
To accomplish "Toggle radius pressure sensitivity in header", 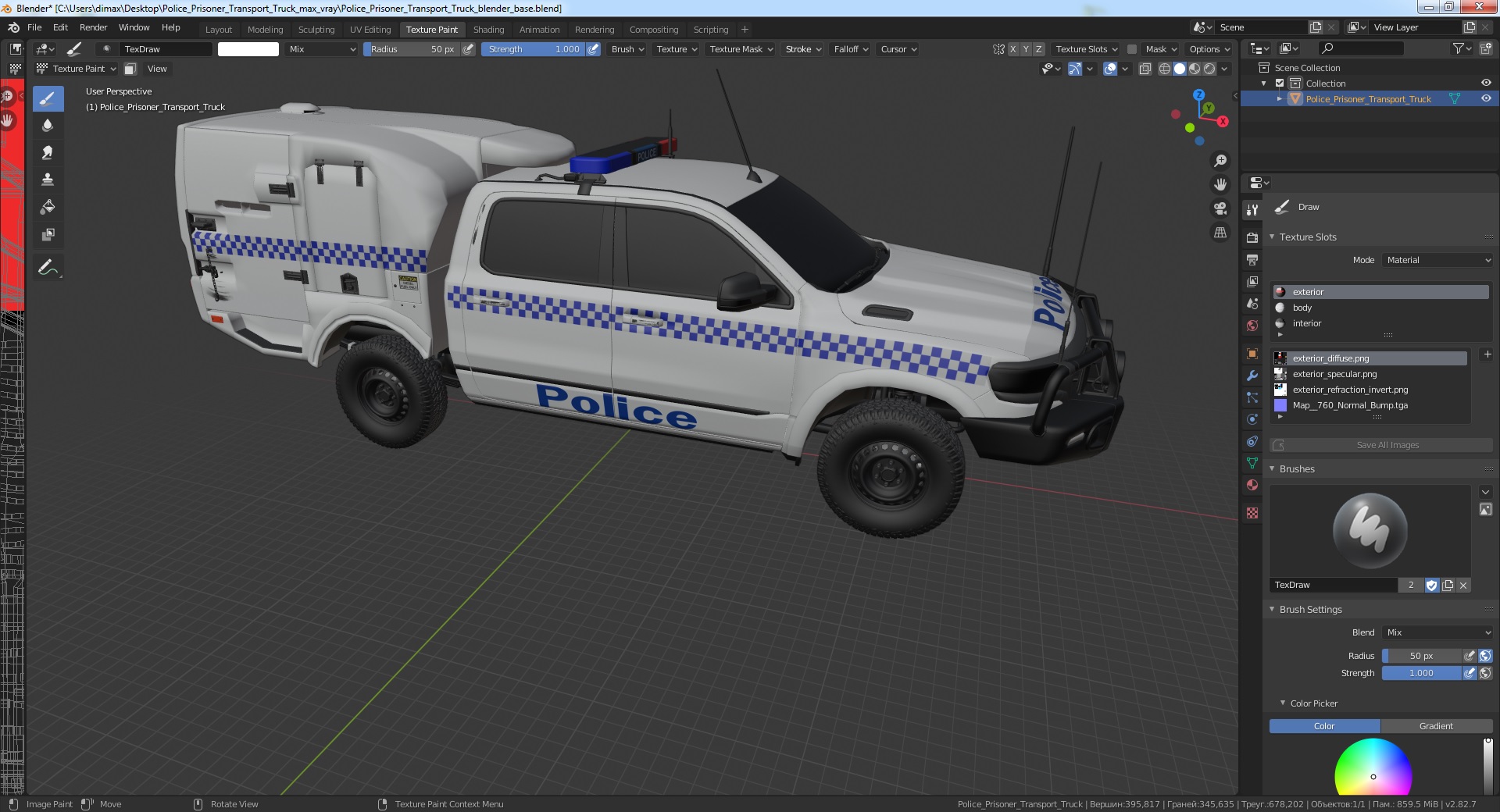I will 468,49.
